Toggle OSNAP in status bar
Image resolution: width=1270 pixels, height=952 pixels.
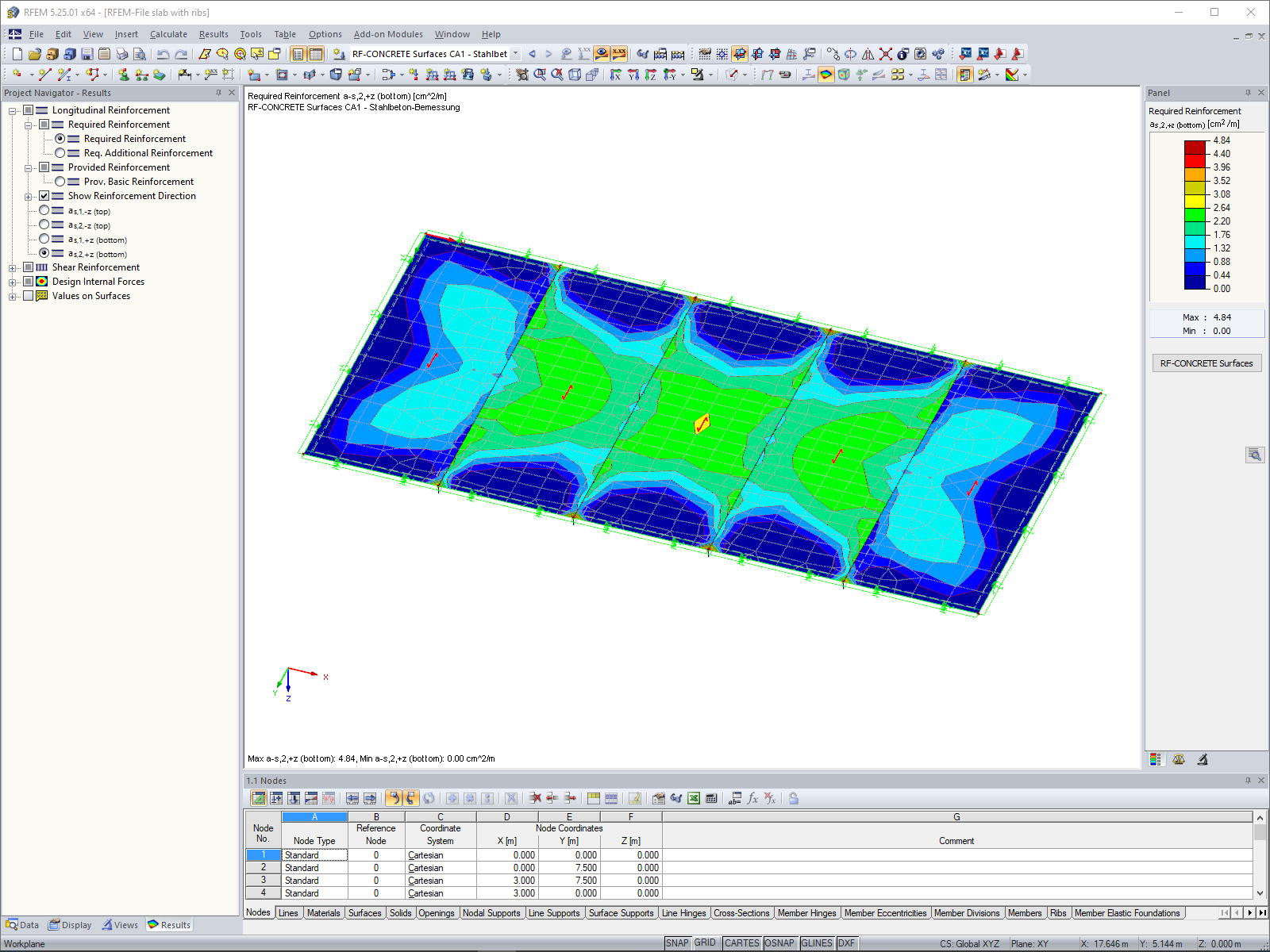coord(779,943)
